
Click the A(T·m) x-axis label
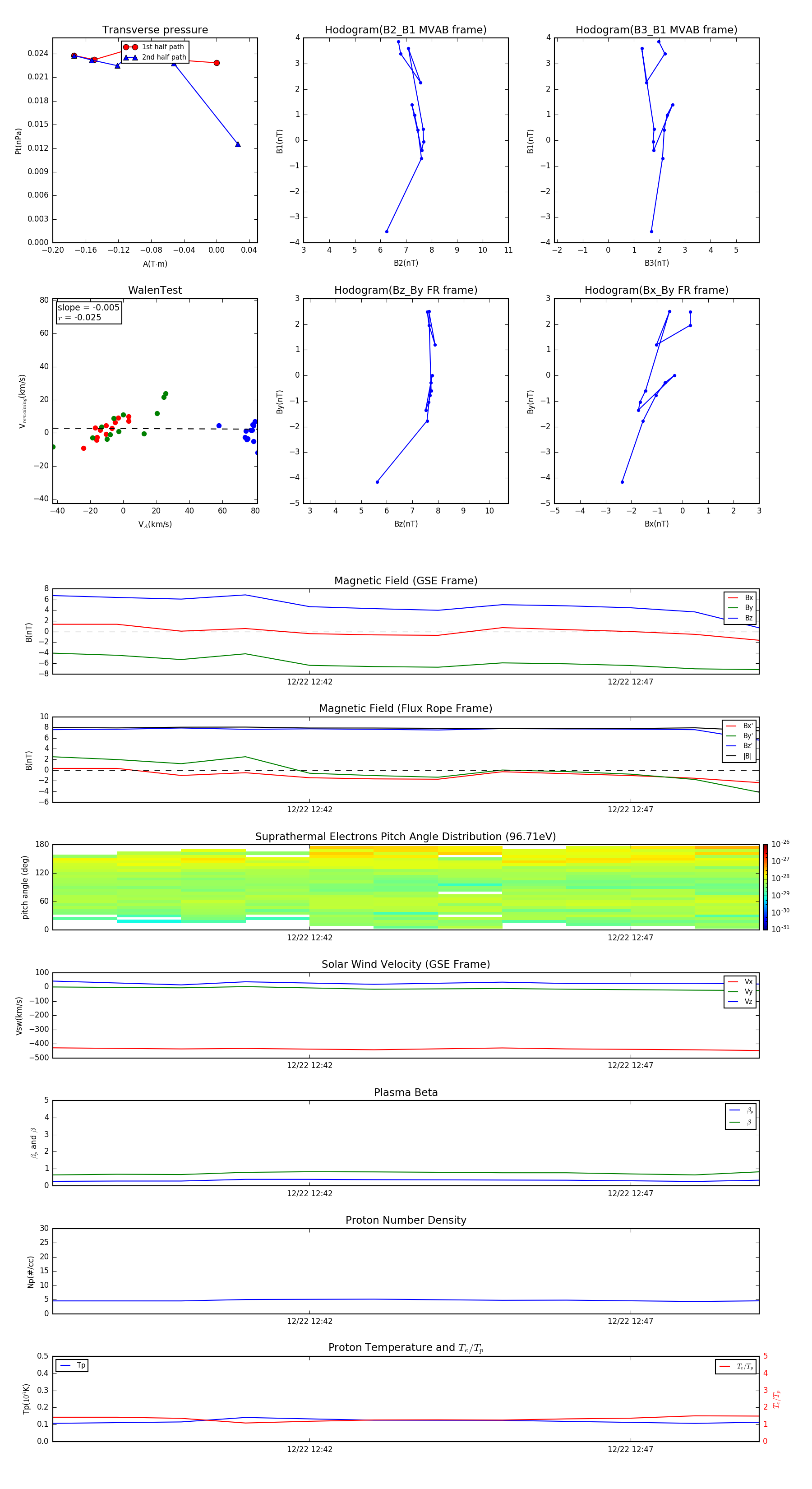pos(155,264)
